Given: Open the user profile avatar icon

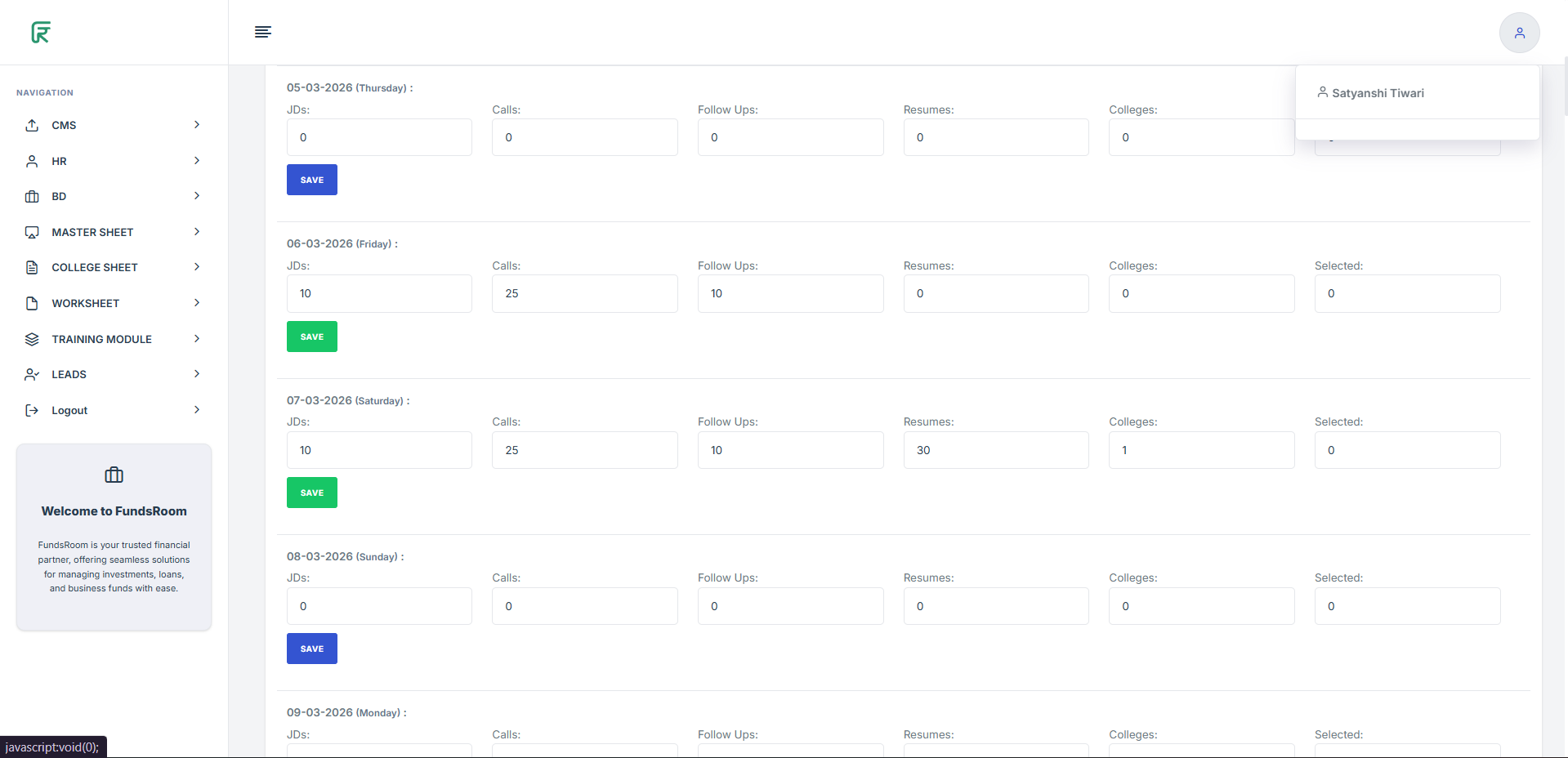Looking at the screenshot, I should 1519,33.
